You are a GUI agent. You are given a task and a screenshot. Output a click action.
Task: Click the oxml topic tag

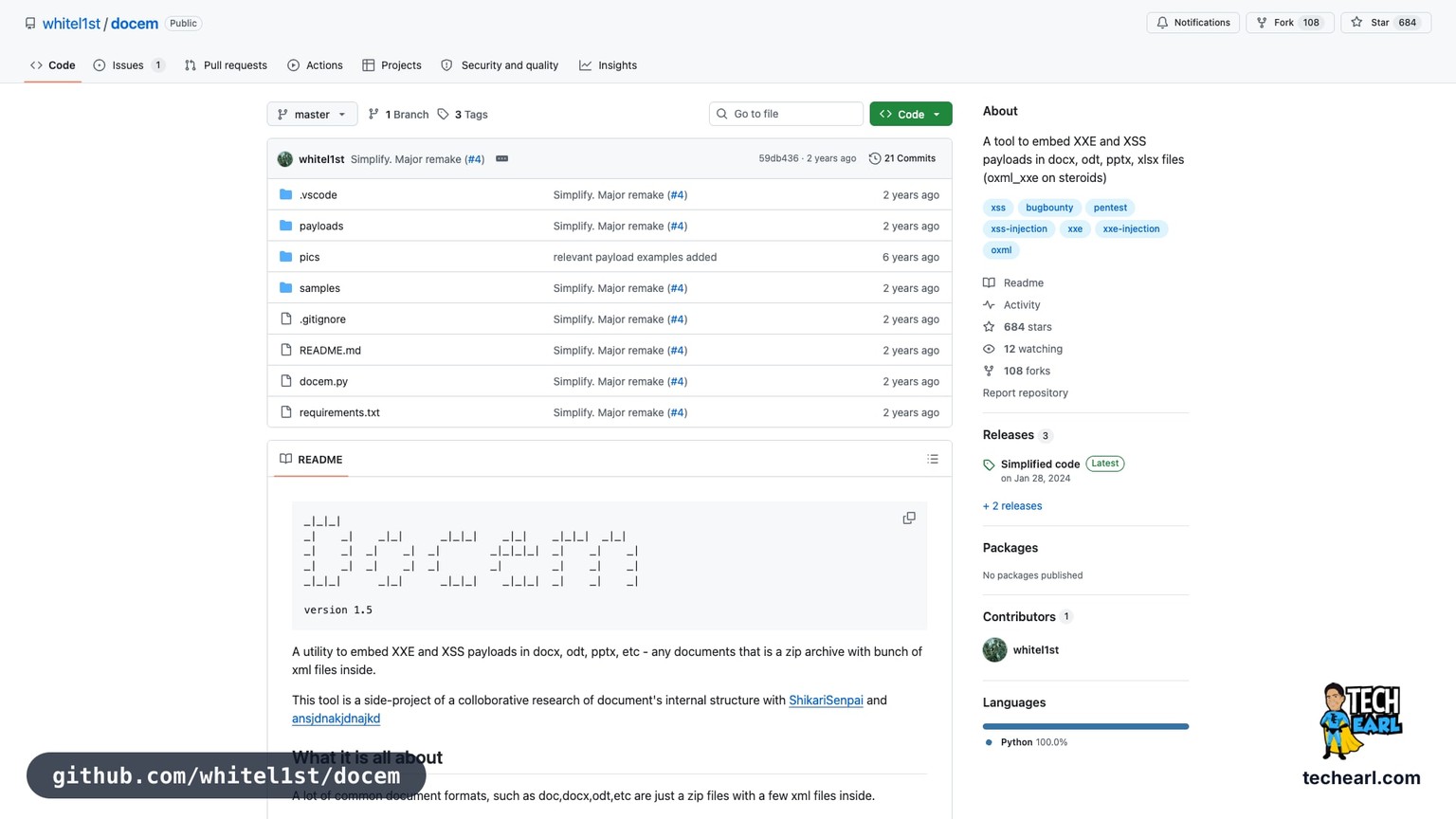tap(1001, 250)
